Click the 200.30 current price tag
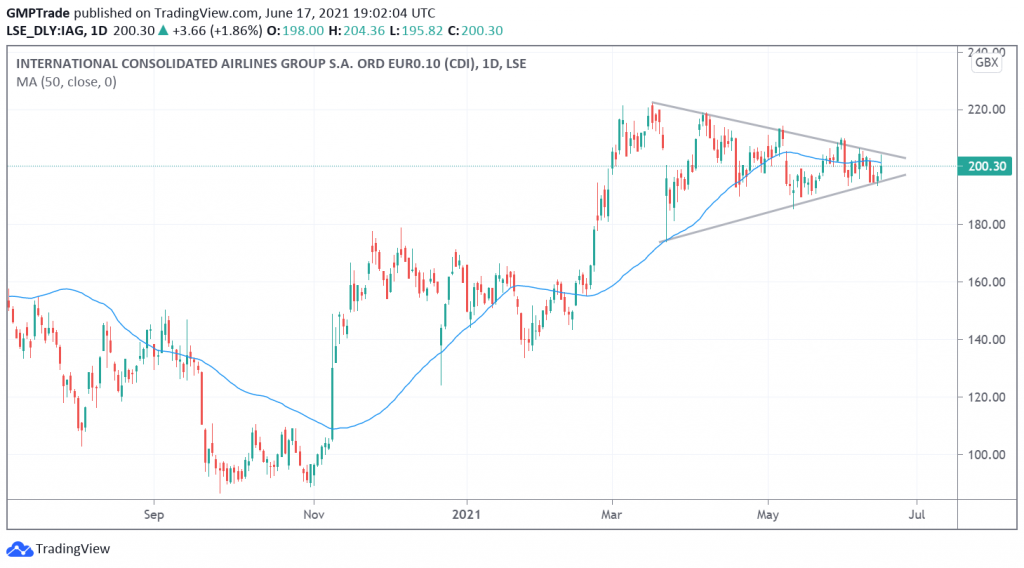 [986, 166]
